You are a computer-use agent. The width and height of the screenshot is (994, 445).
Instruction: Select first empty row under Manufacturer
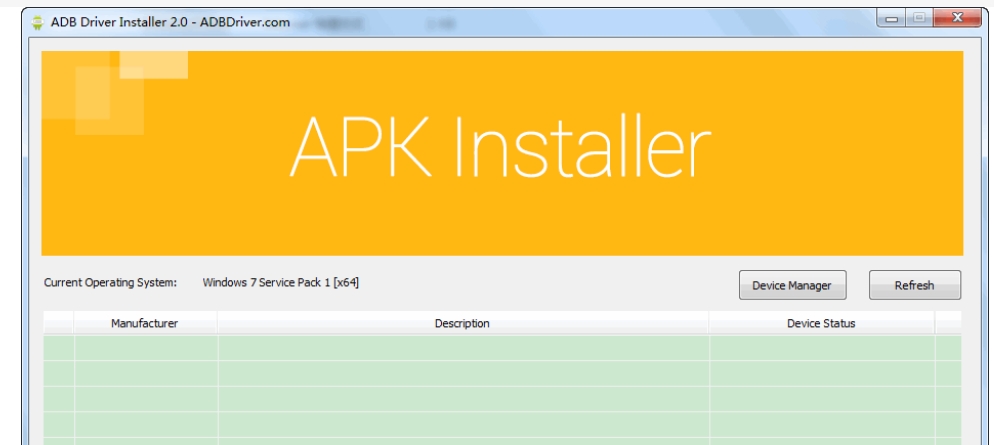coord(145,348)
